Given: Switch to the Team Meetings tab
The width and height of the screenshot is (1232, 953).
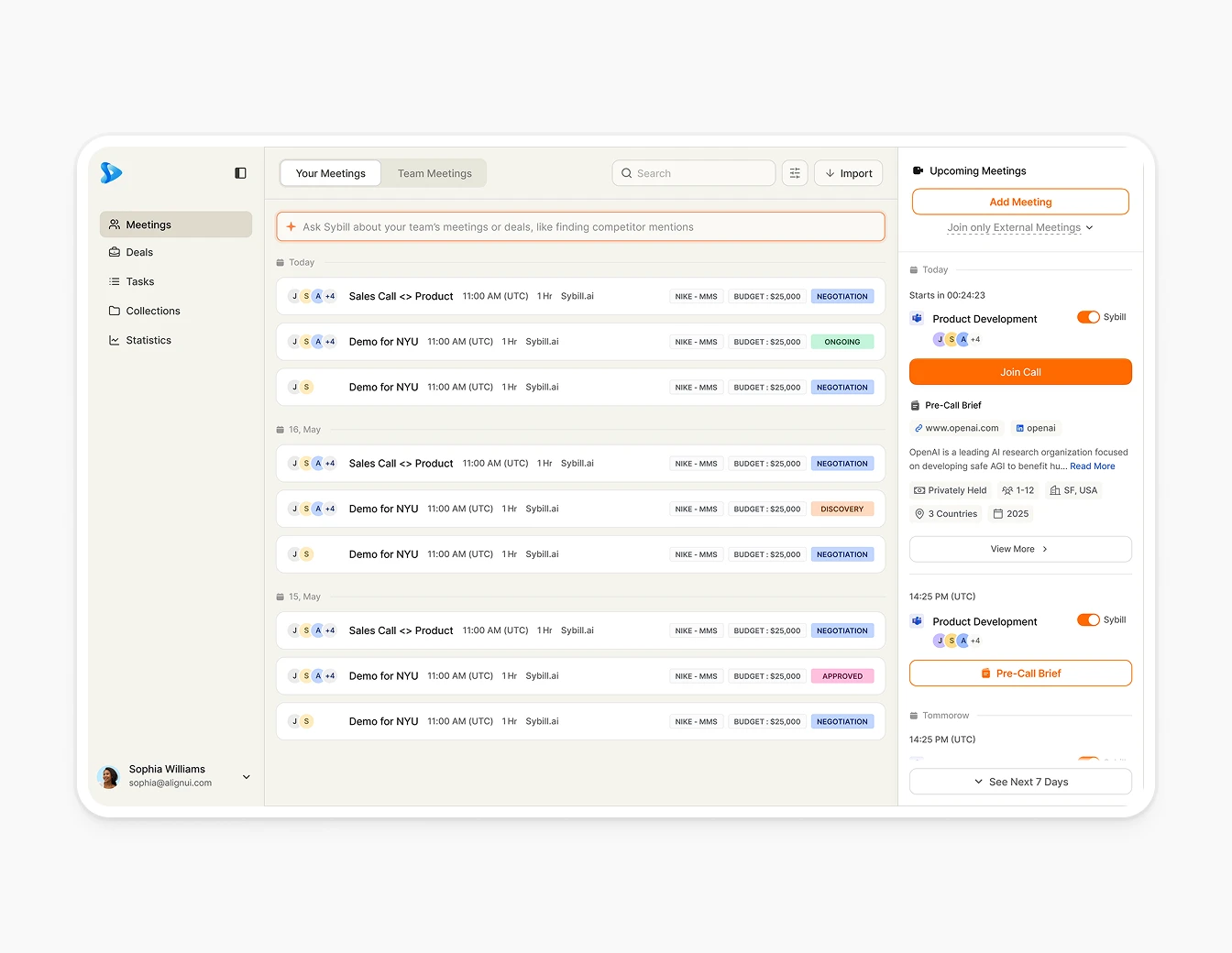Looking at the screenshot, I should coord(434,172).
